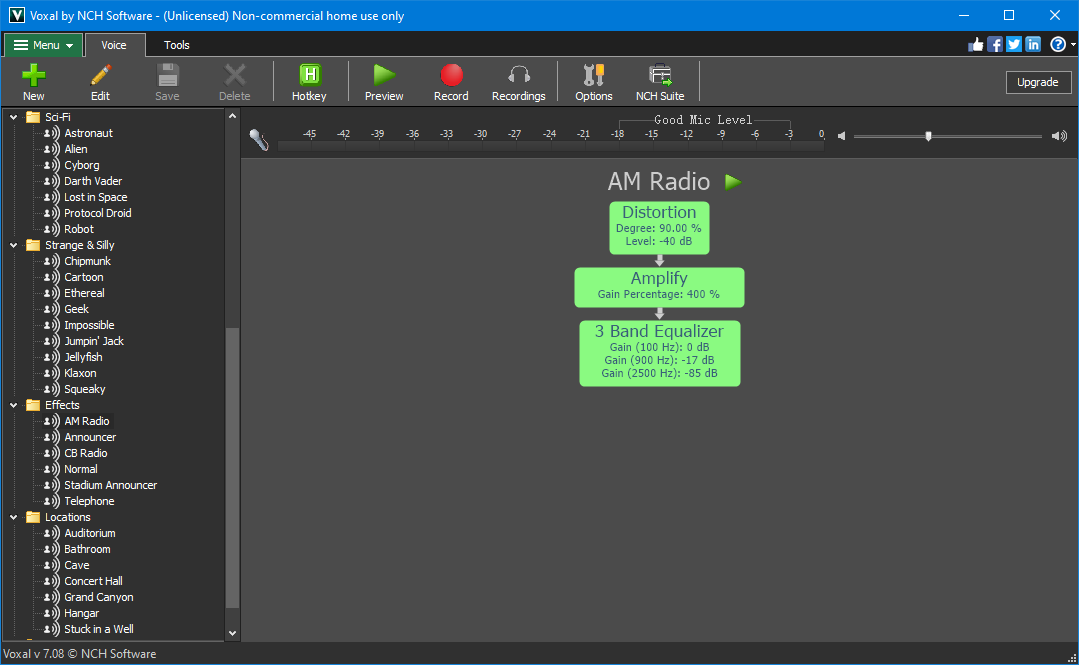Select the Telephone voice
Viewport: 1079px width, 665px height.
(x=89, y=501)
